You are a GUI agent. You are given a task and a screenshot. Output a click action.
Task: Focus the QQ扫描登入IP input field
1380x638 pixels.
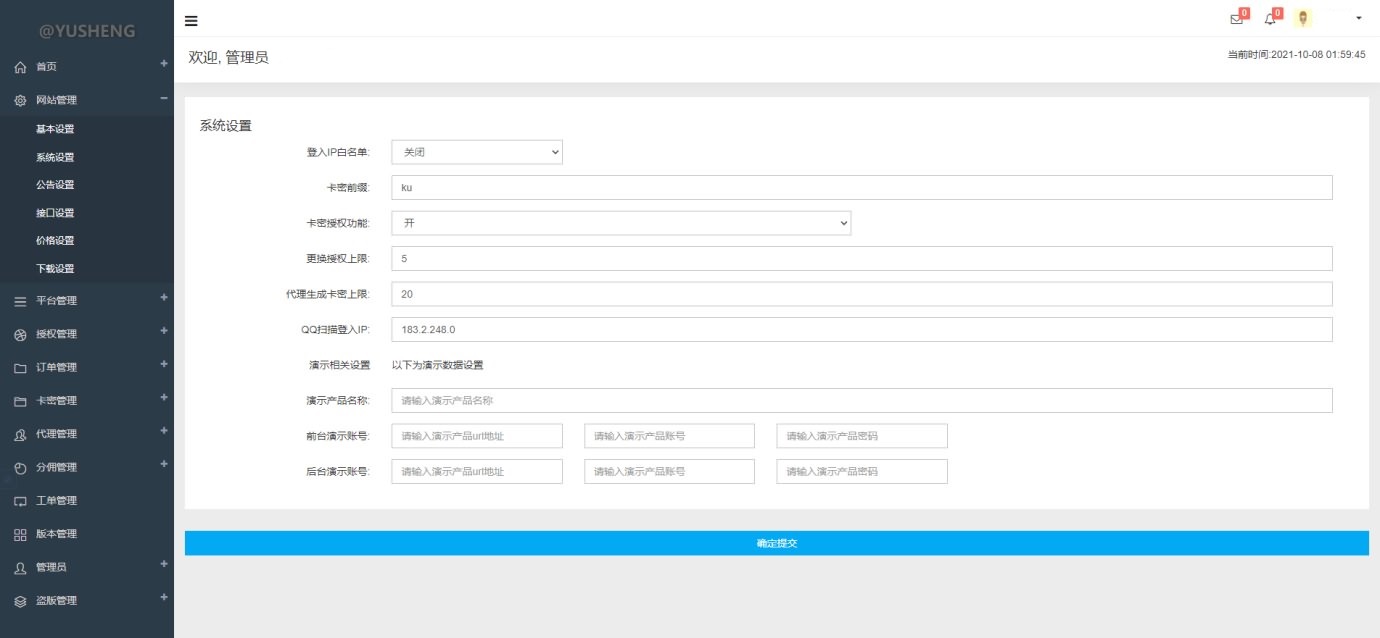pos(862,330)
